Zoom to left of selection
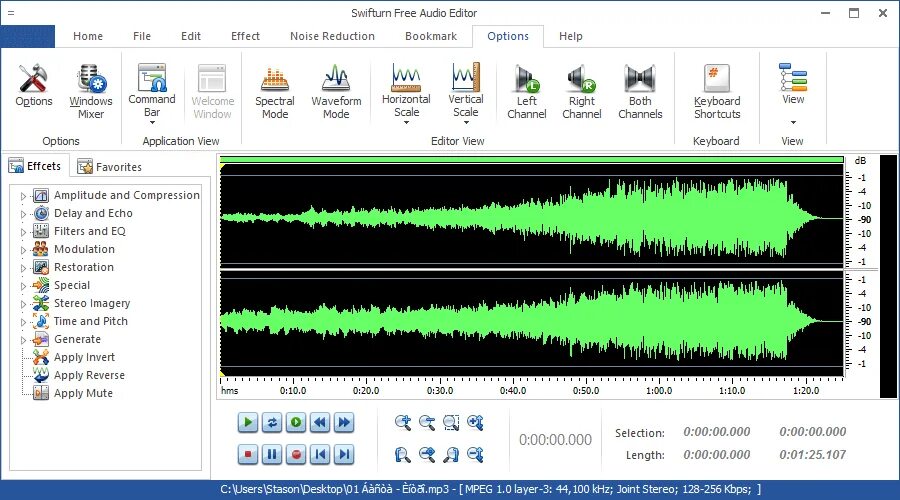Image resolution: width=900 pixels, height=500 pixels. [x=403, y=455]
